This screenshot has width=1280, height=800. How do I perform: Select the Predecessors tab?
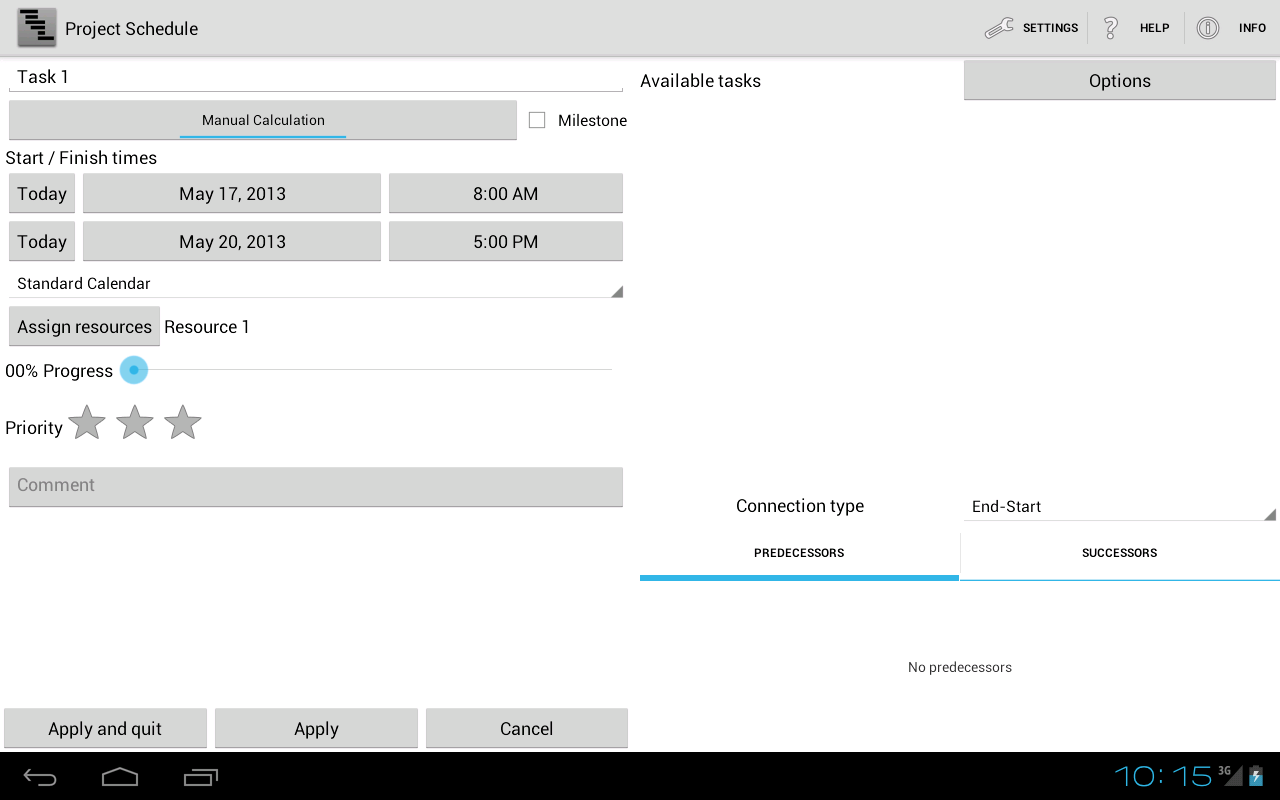(x=799, y=553)
